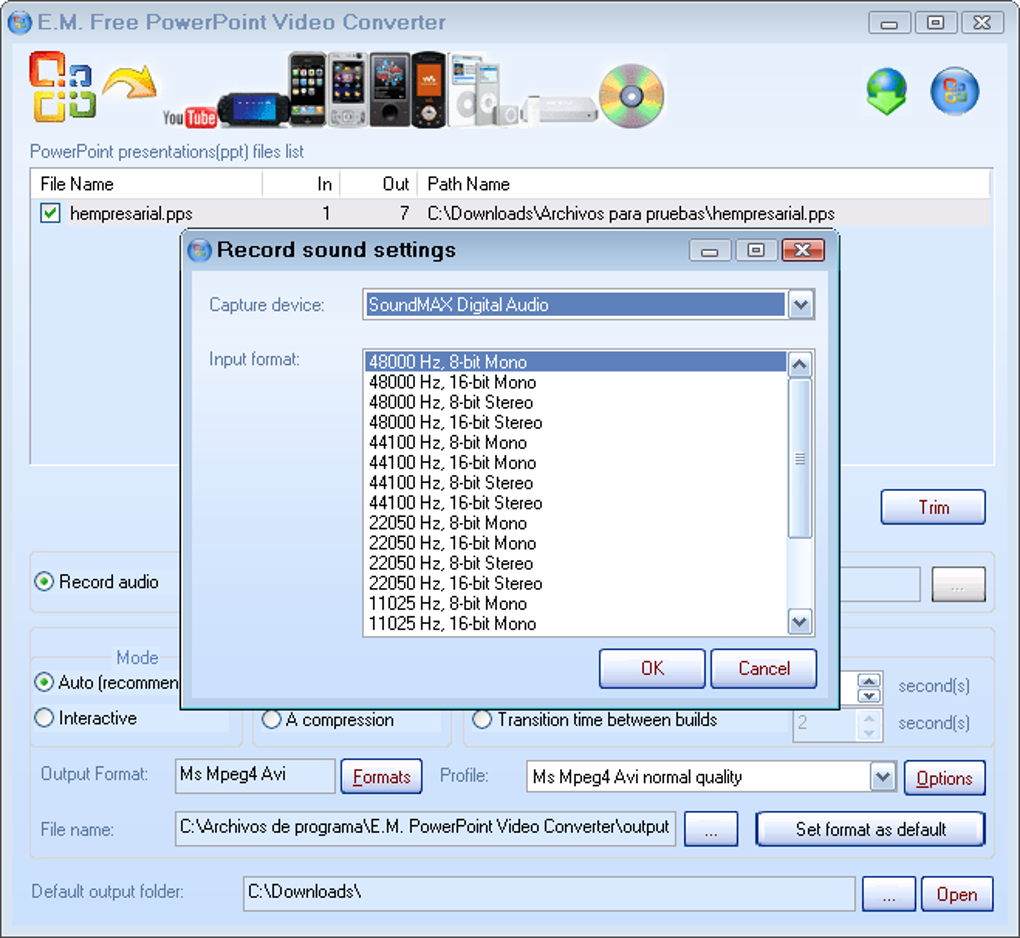Select the A compression radio button
This screenshot has height=938, width=1020.
click(271, 720)
